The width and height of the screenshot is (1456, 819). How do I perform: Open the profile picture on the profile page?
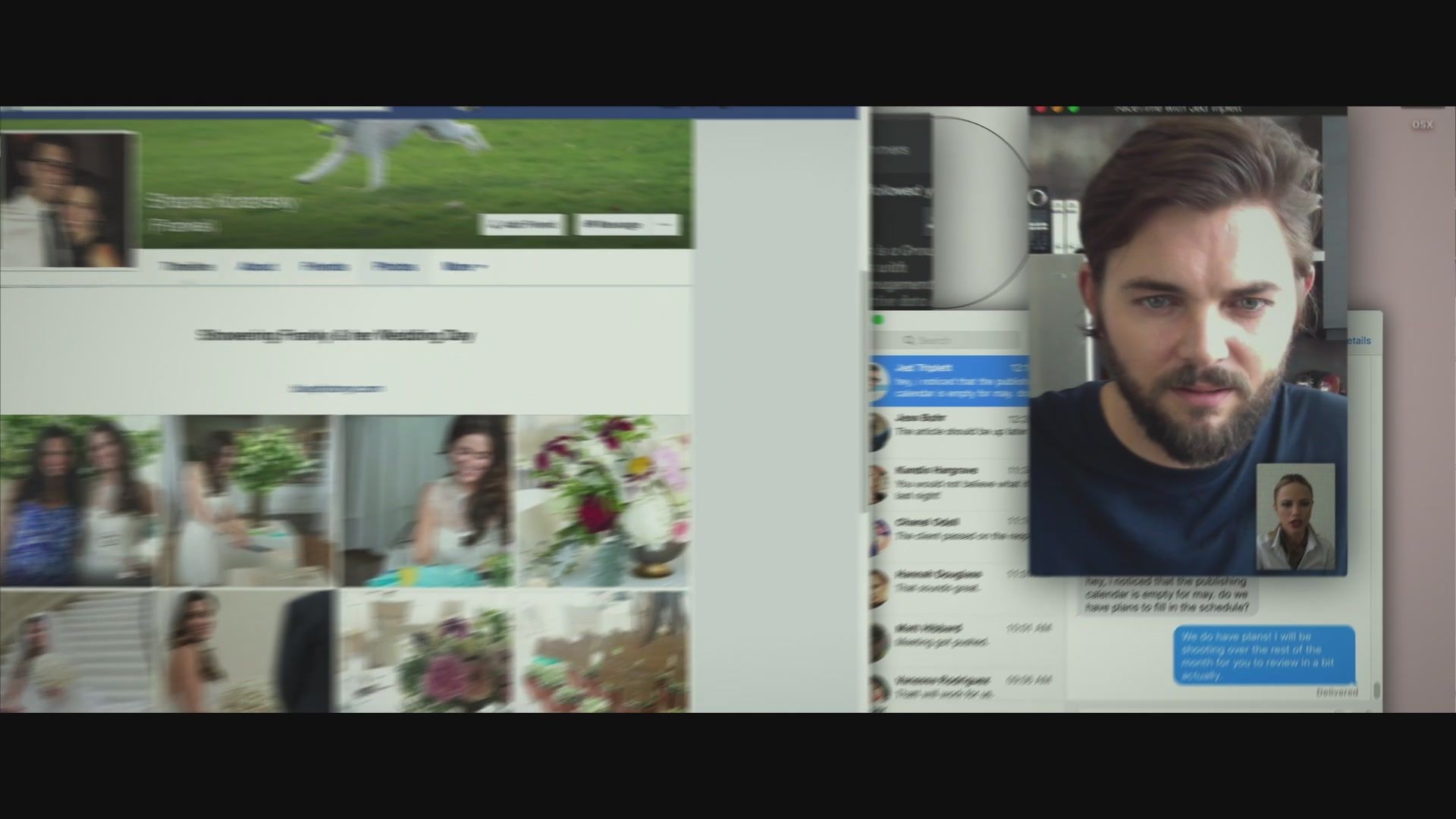pos(70,199)
